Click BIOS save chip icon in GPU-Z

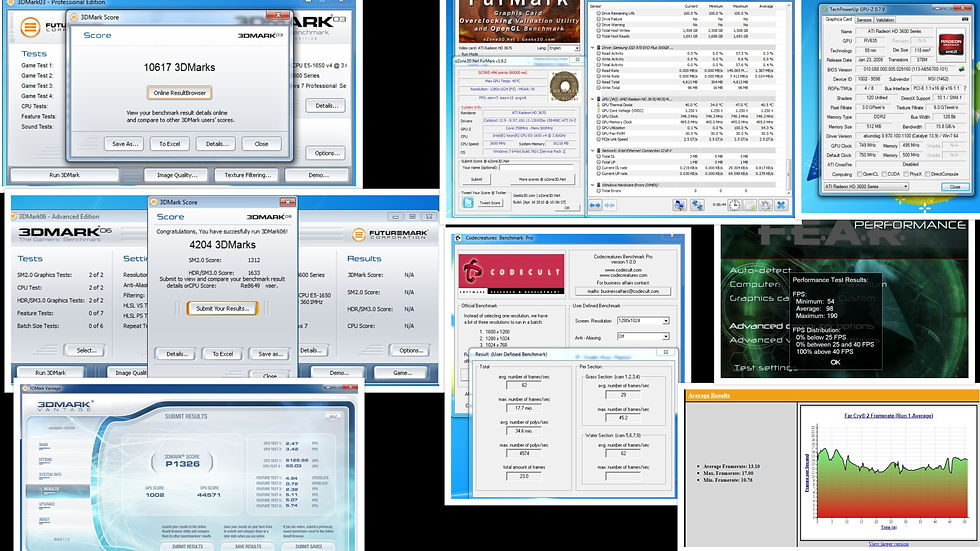(961, 69)
